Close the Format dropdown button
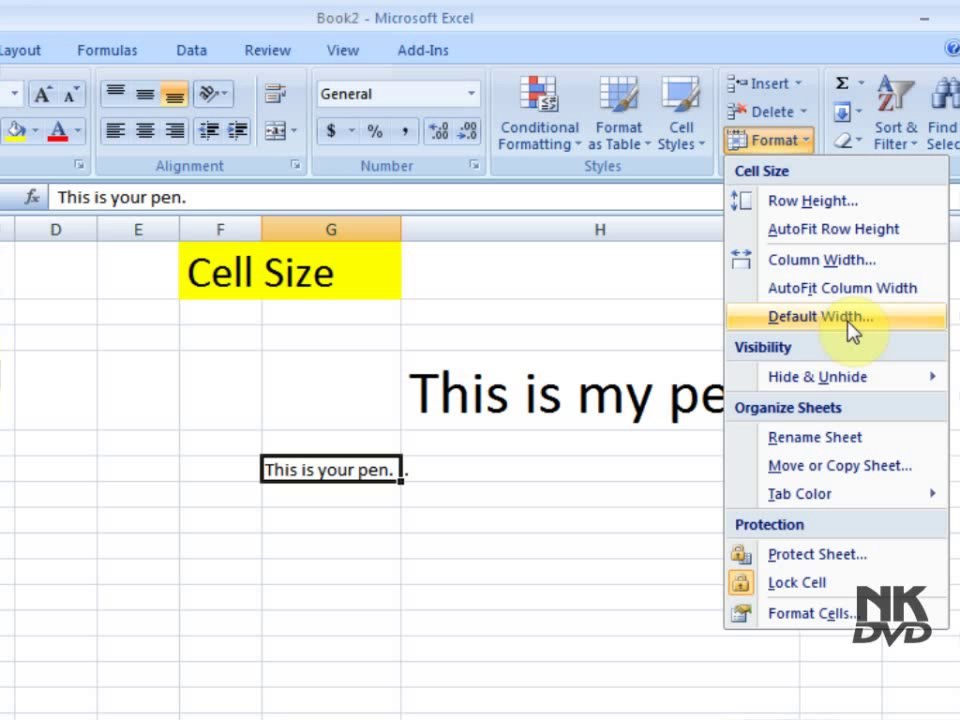The image size is (960, 720). click(x=769, y=140)
